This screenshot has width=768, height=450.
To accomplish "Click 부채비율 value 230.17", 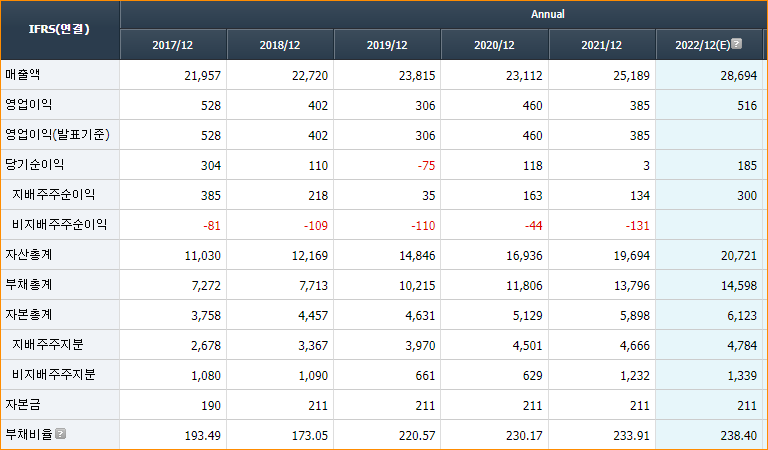I will [x=524, y=436].
